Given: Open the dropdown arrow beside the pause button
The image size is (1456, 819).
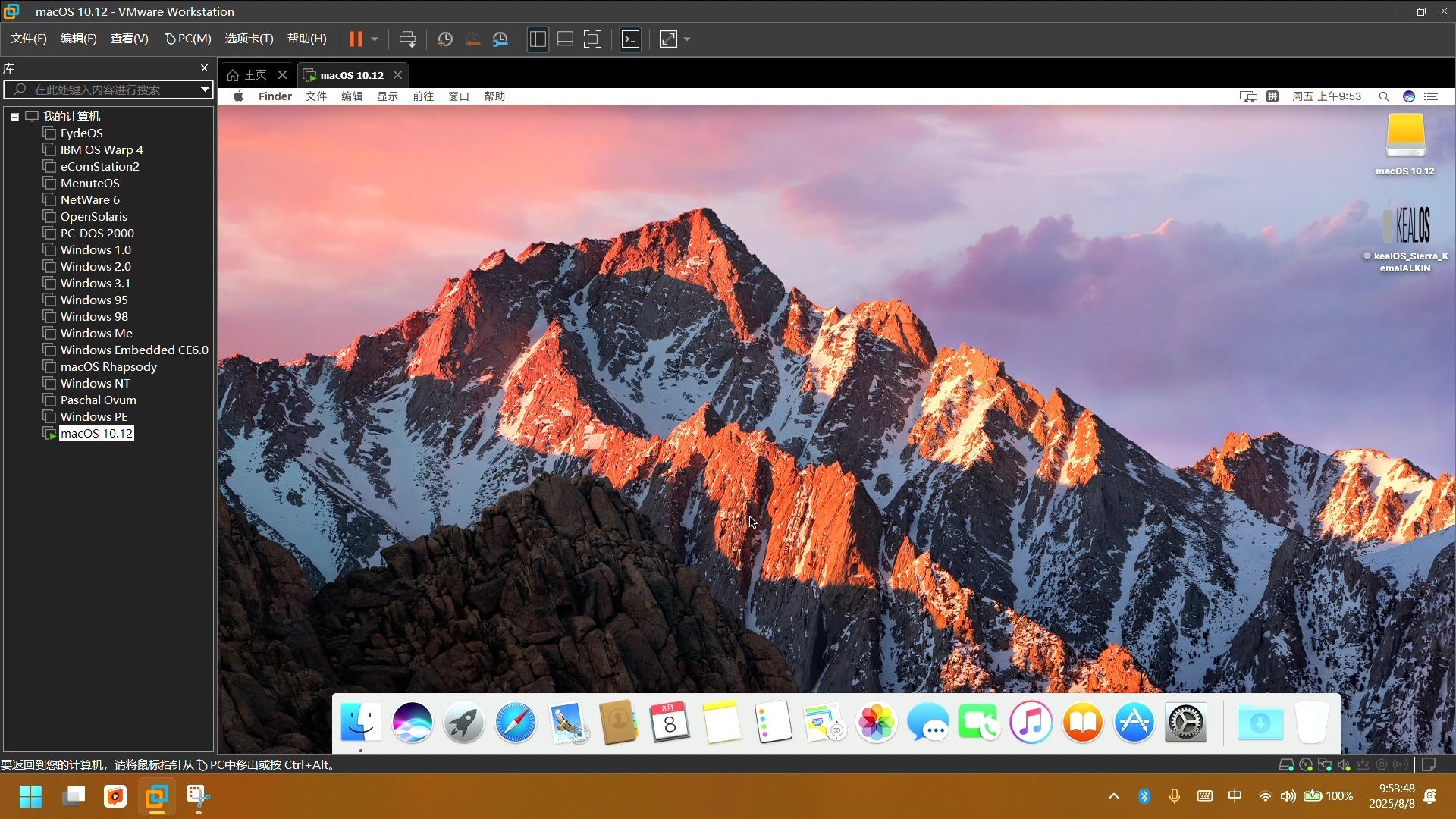Looking at the screenshot, I should click(375, 39).
